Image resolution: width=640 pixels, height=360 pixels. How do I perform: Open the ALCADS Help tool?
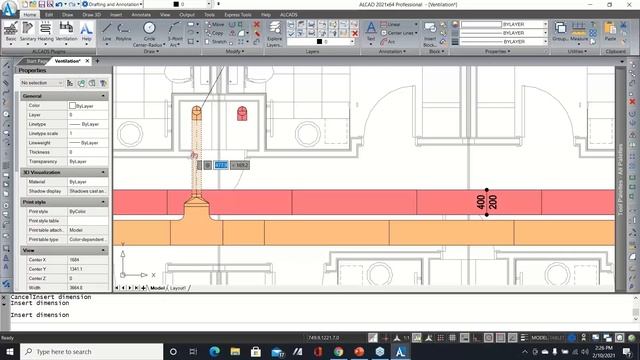click(86, 31)
